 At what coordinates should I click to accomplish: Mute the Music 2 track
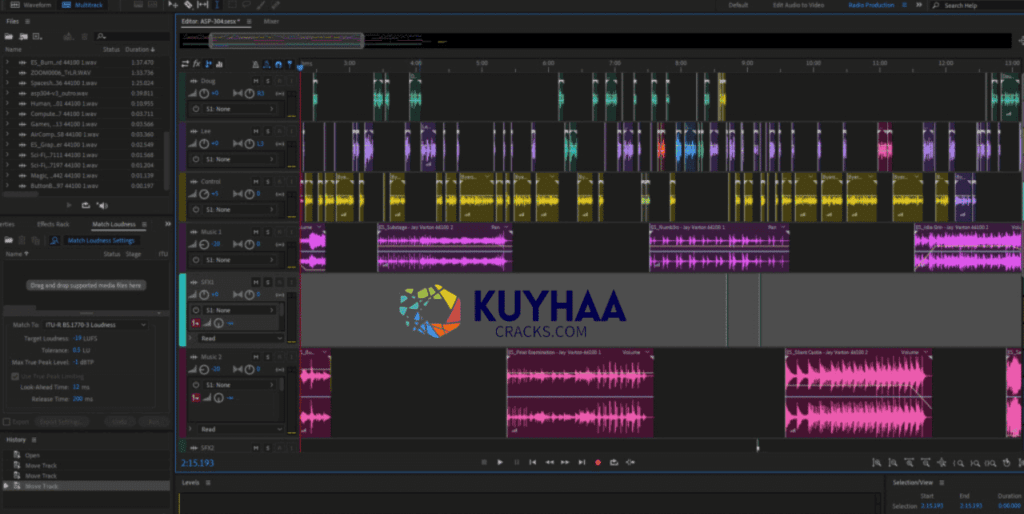coord(256,357)
